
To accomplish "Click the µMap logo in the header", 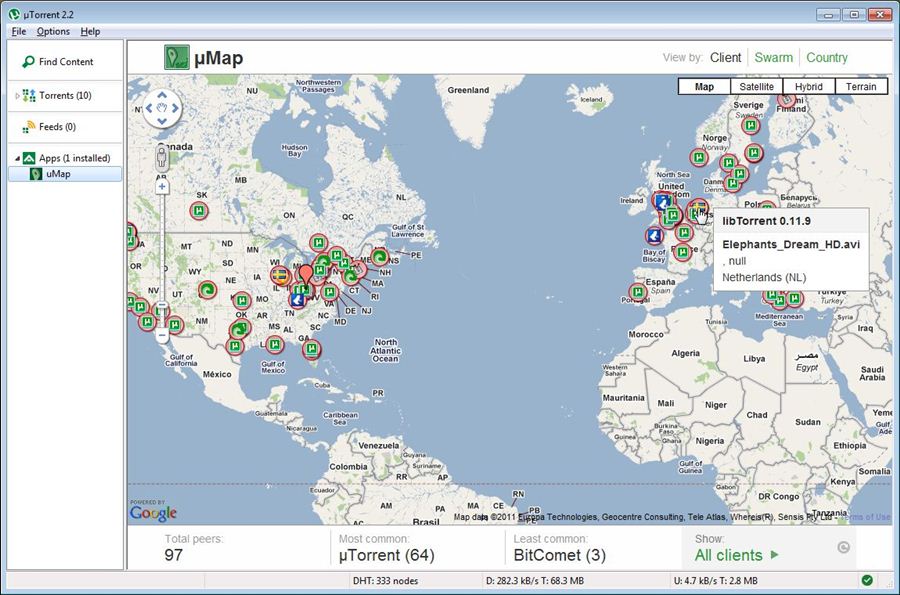I will [x=177, y=58].
